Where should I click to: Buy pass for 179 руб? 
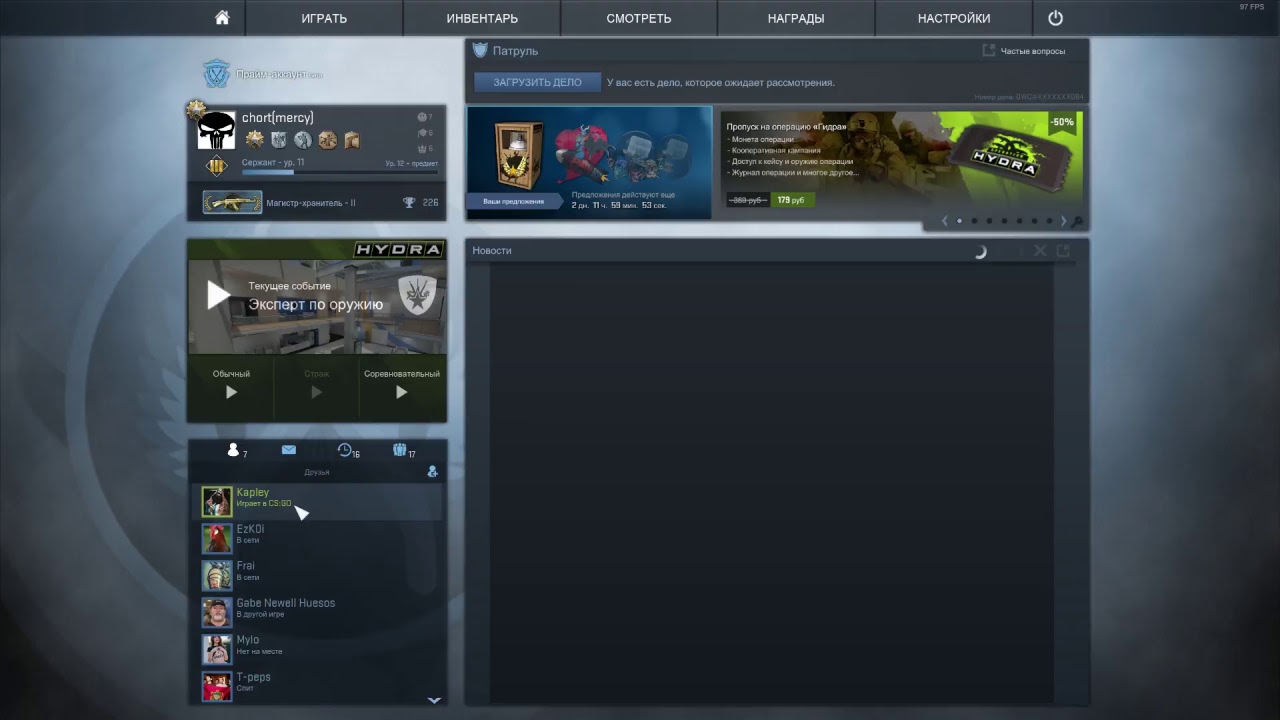793,200
